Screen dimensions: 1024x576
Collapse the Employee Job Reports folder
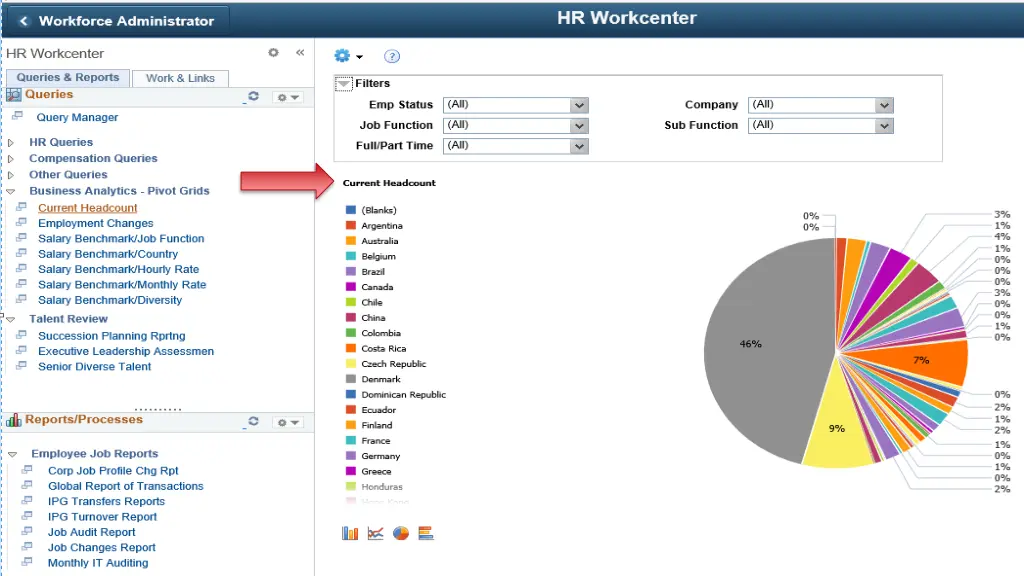click(12, 454)
